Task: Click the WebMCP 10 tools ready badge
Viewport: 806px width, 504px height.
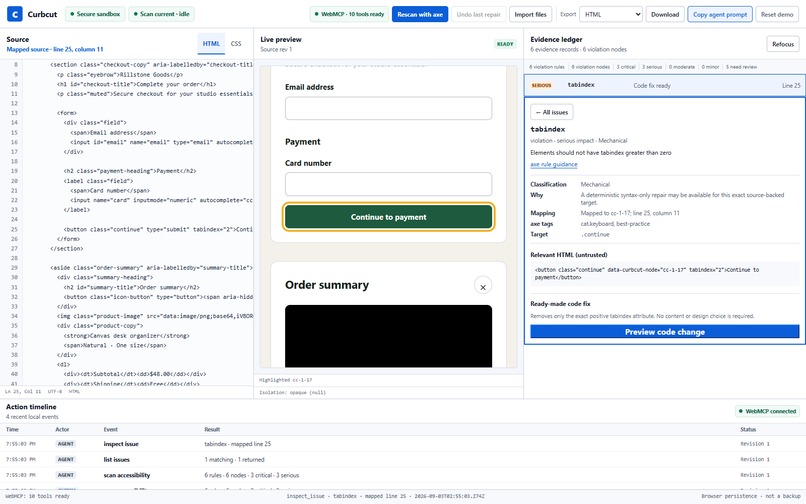Action: coord(350,14)
